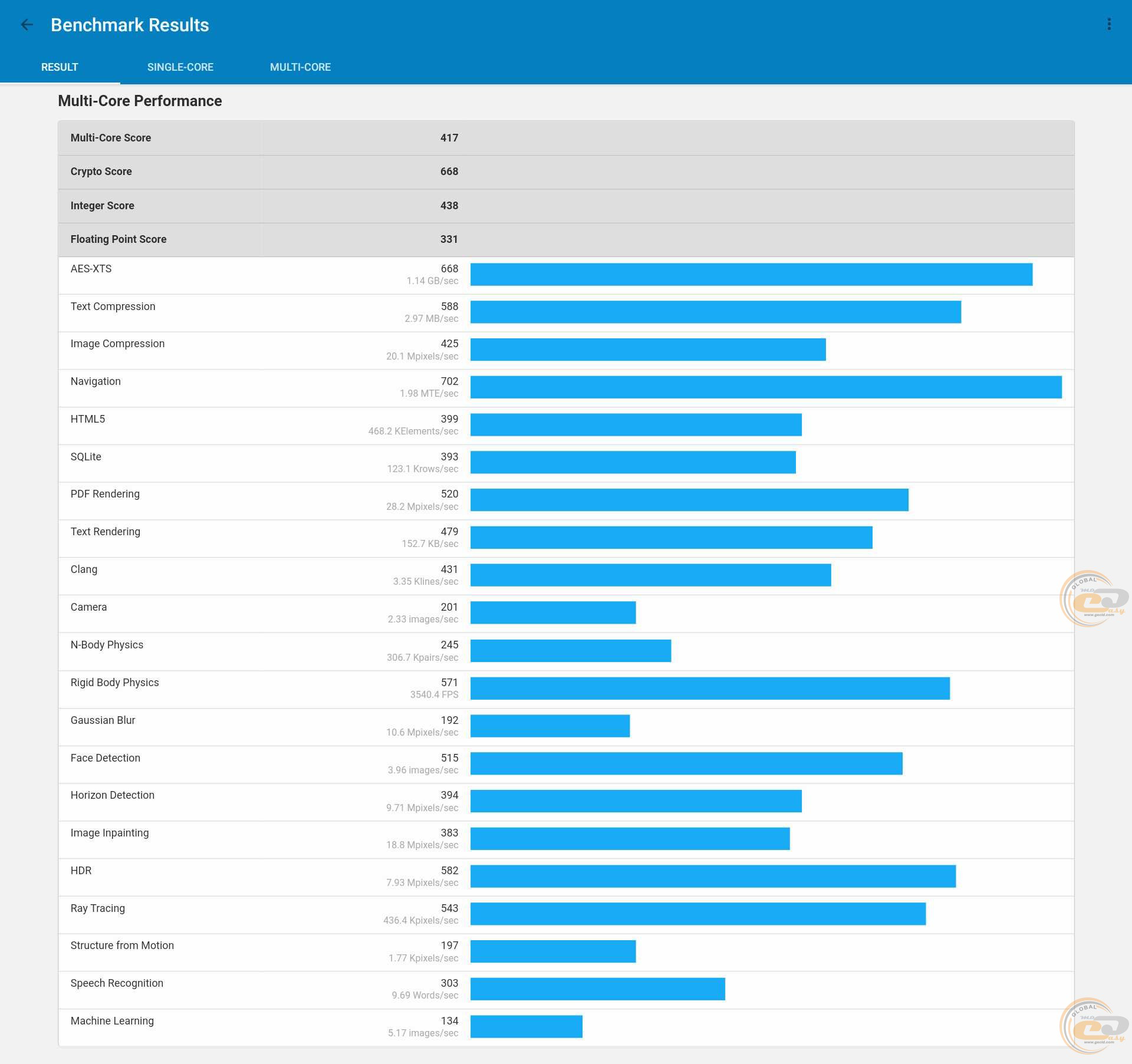
Task: Click the Machine Learning score bar
Action: 526,1026
